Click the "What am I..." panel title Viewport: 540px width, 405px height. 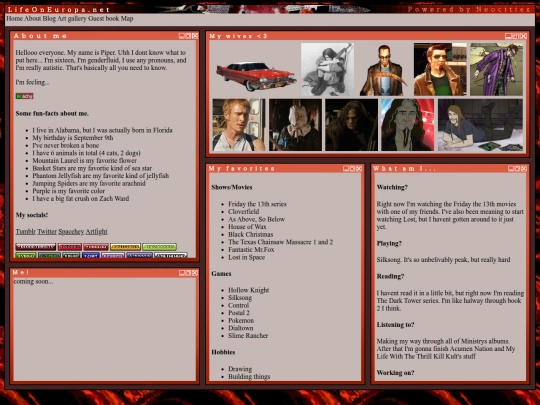tap(404, 168)
